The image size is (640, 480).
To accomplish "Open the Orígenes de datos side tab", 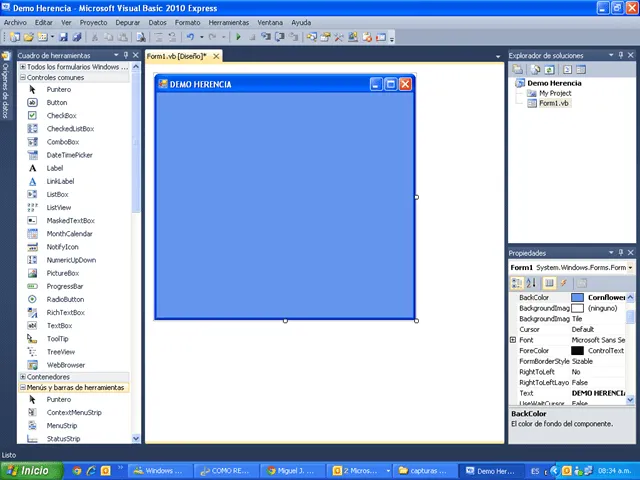I will (x=5, y=86).
